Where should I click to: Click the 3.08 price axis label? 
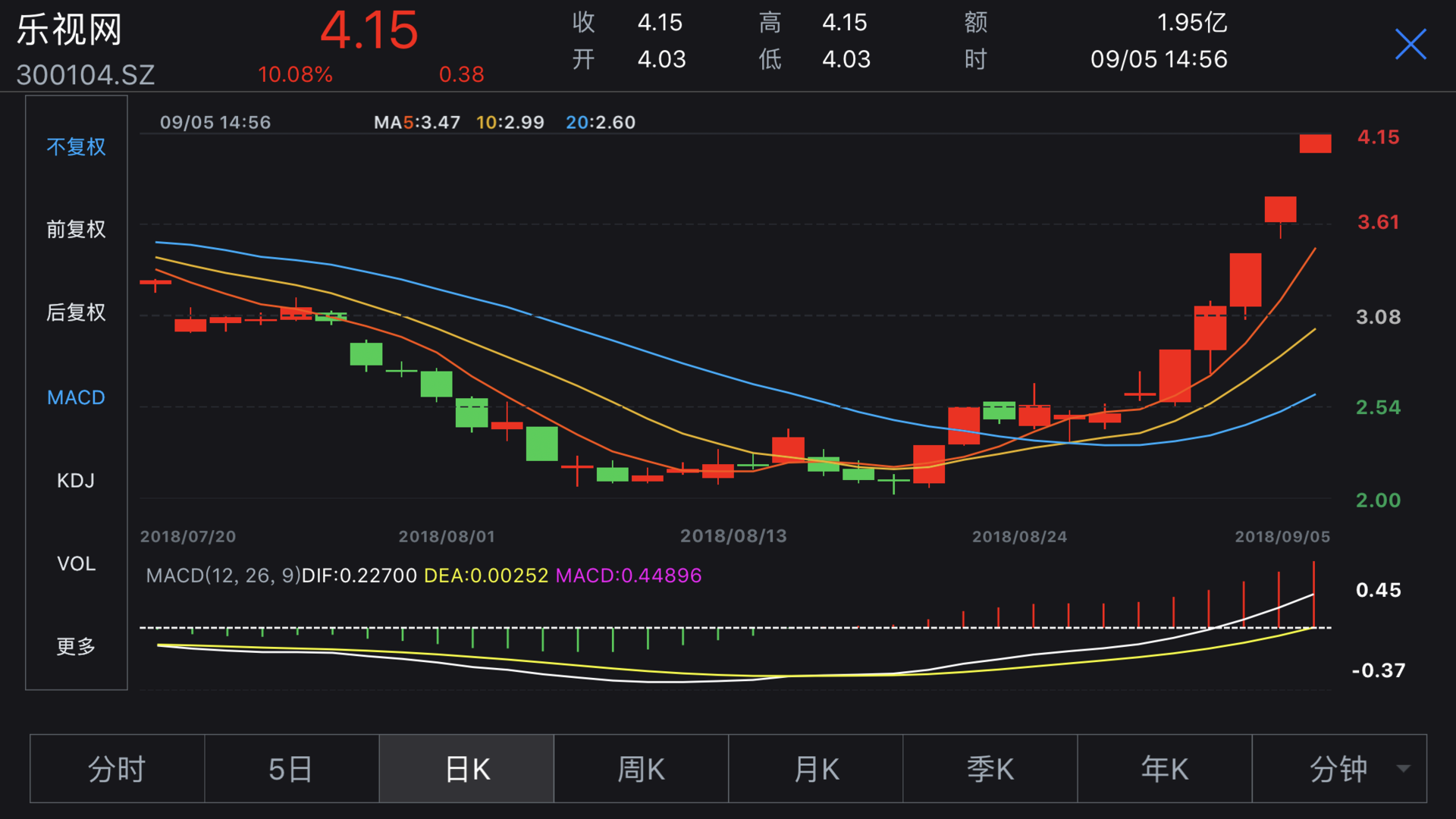click(1378, 317)
